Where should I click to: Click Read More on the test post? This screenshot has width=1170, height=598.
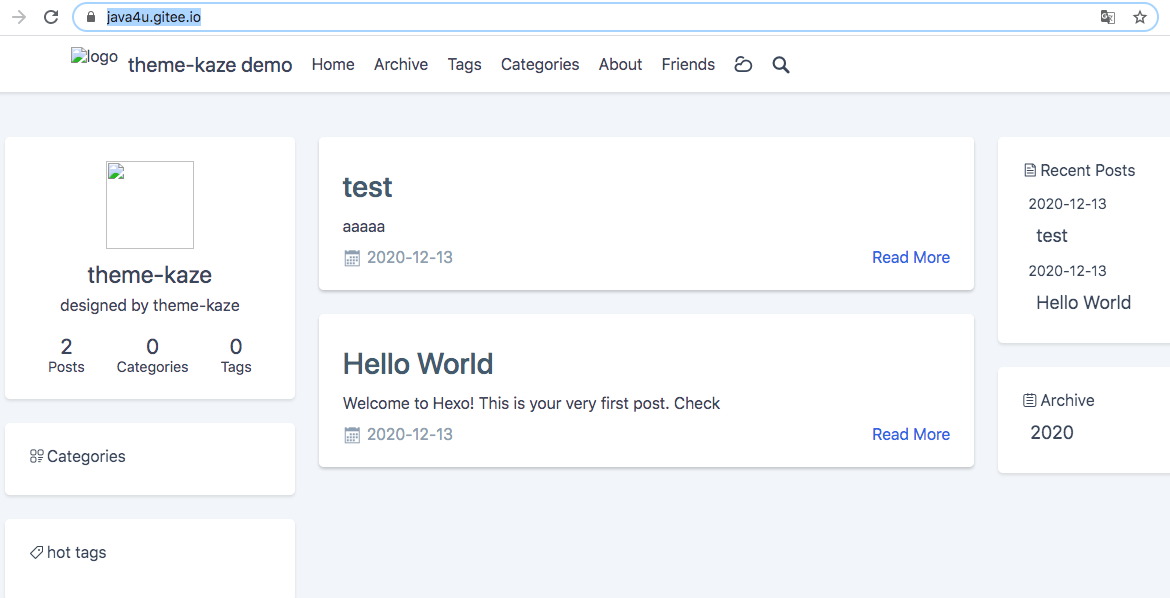pos(910,258)
